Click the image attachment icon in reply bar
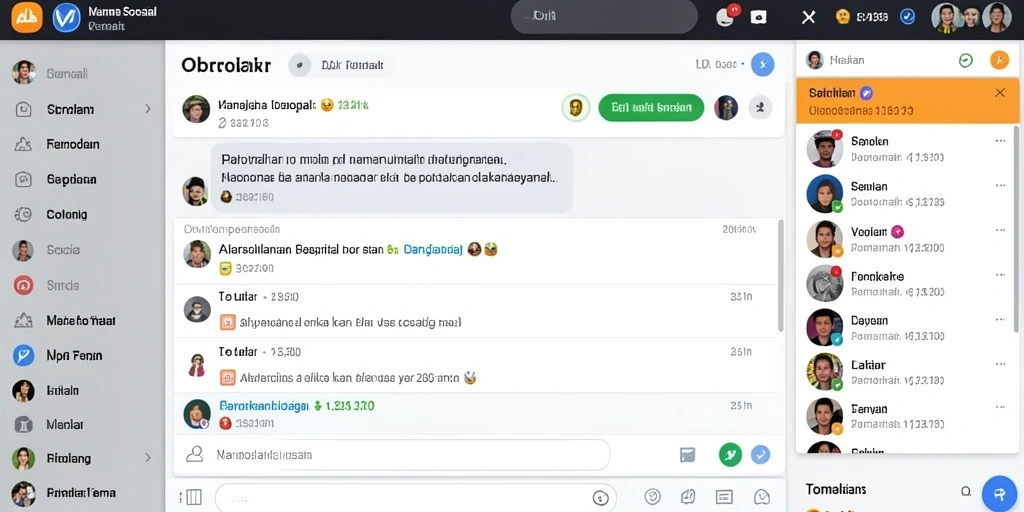This screenshot has width=1024, height=512. pos(687,455)
